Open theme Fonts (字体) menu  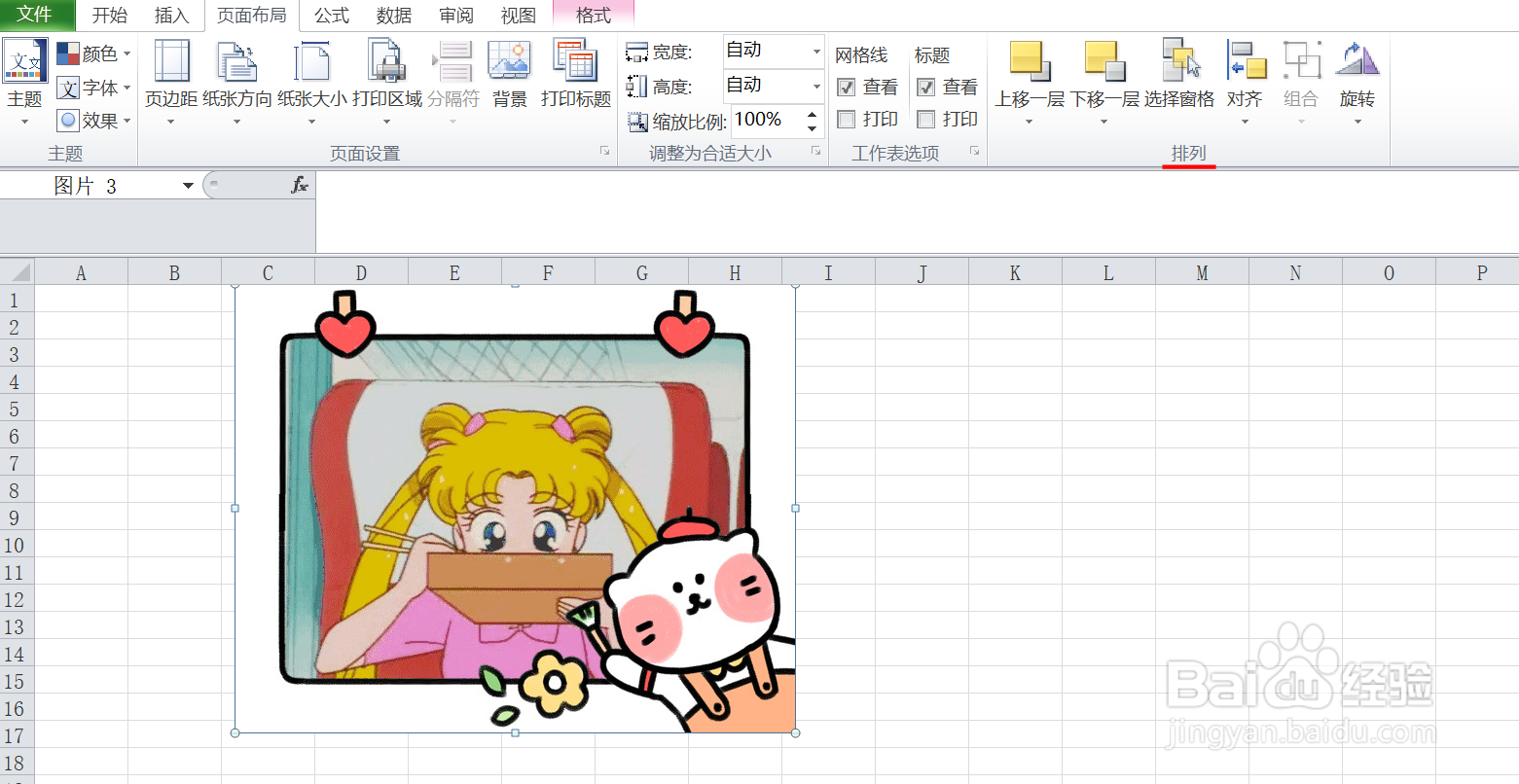(x=93, y=88)
